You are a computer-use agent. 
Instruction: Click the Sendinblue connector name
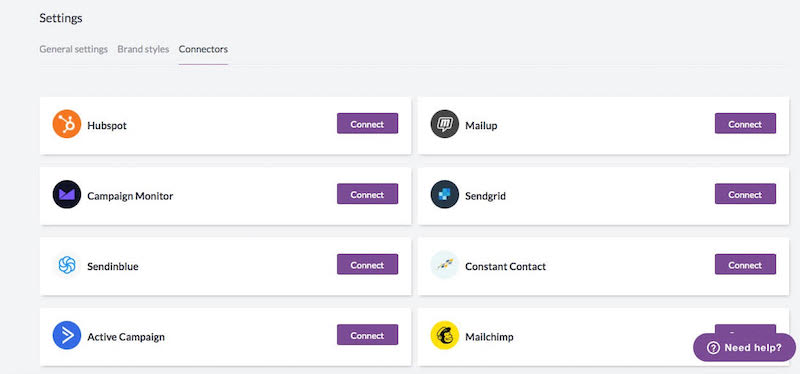[x=113, y=266]
